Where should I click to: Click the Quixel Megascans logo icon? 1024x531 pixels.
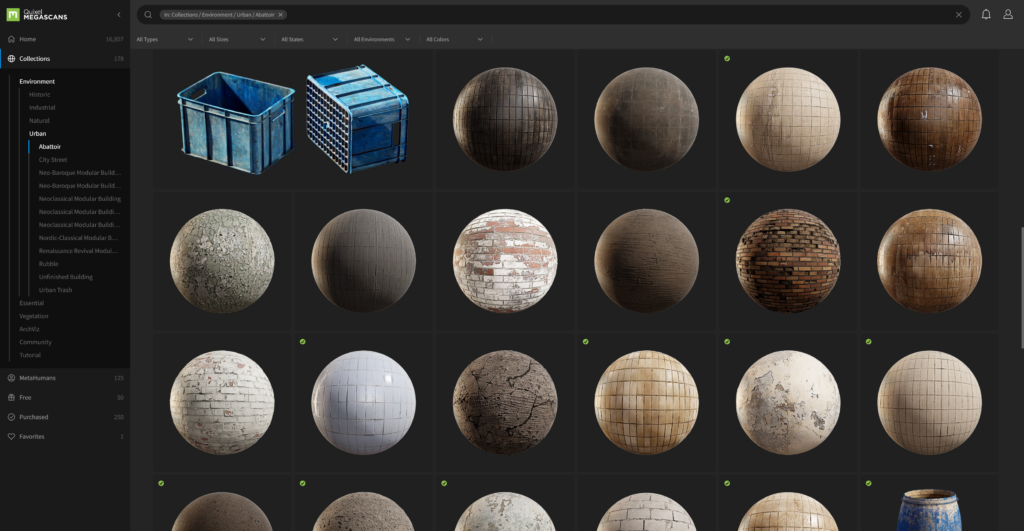tap(12, 14)
